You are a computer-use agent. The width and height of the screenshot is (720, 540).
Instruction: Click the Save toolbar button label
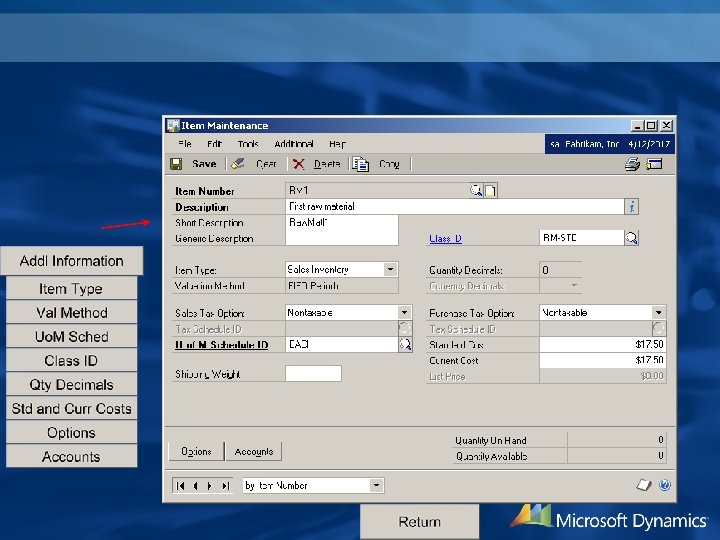(204, 164)
